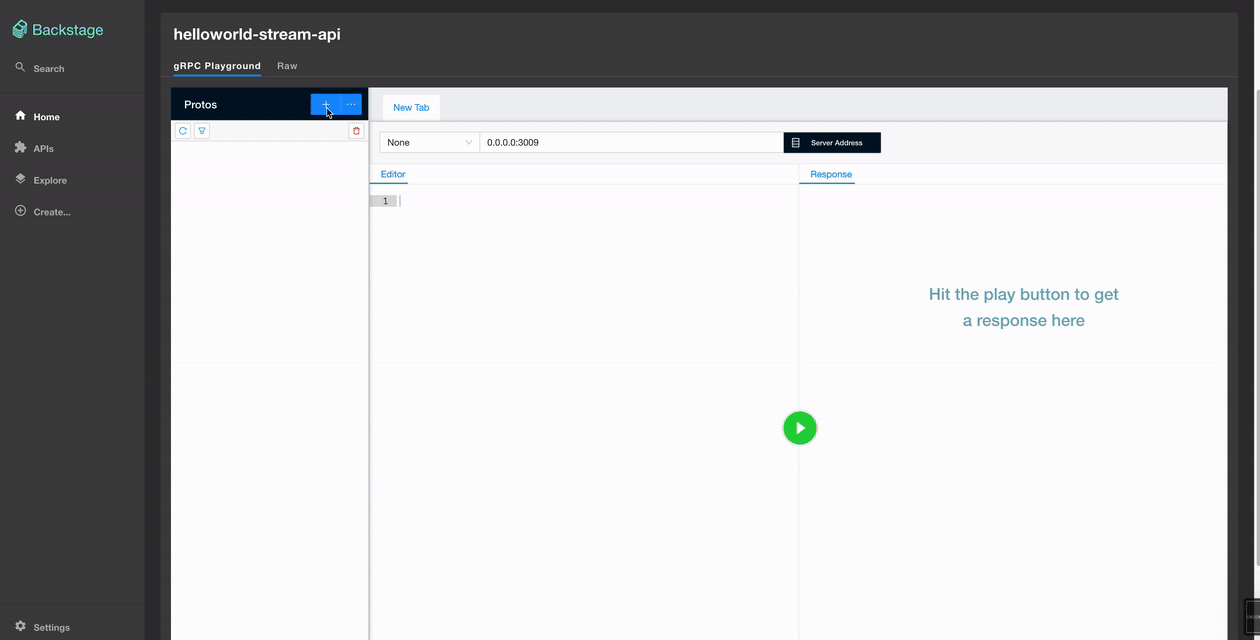Switch to the gRPC Playground tab
The height and width of the screenshot is (640, 1260).
coord(217,66)
